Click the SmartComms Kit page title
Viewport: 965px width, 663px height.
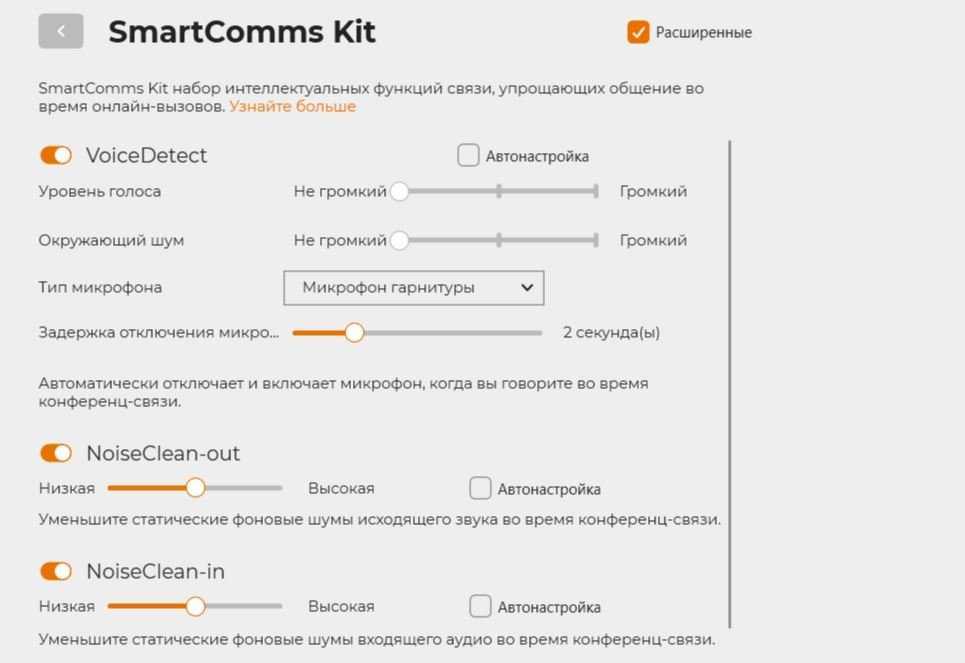pyautogui.click(x=242, y=32)
